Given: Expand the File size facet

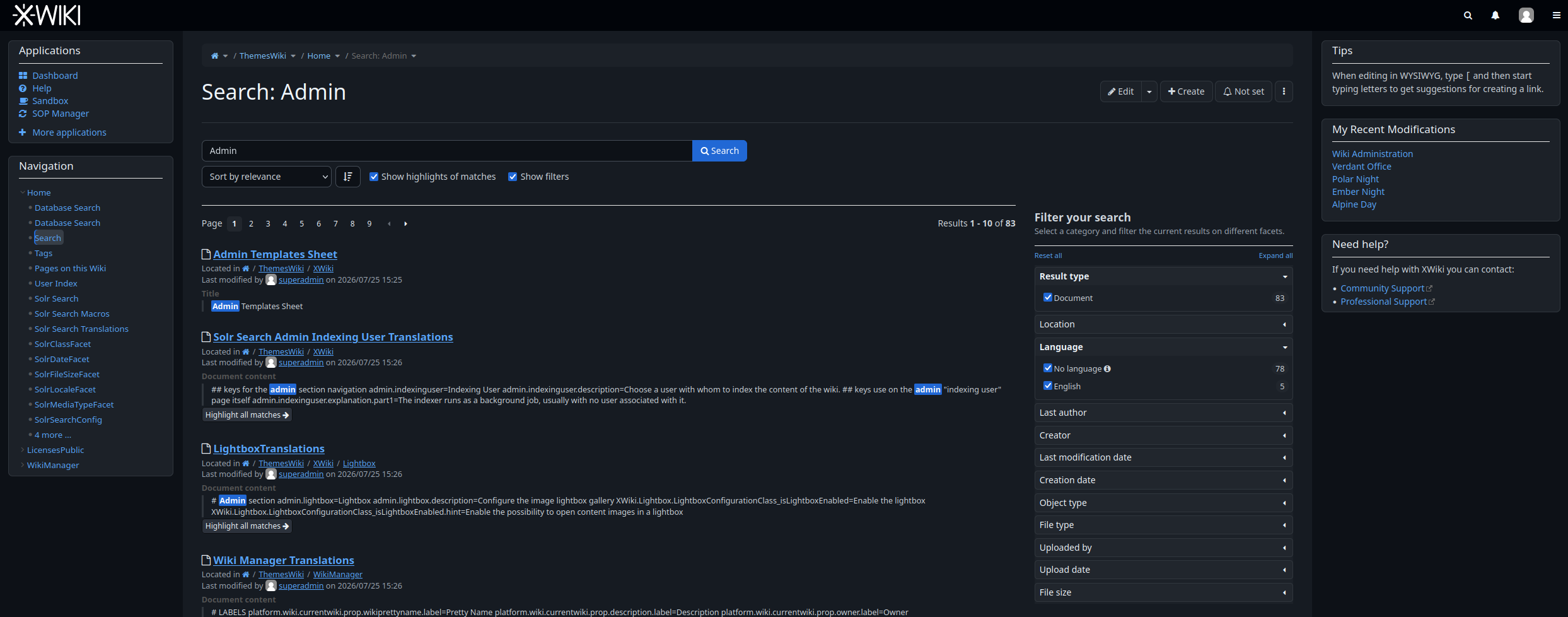Looking at the screenshot, I should pos(1163,592).
